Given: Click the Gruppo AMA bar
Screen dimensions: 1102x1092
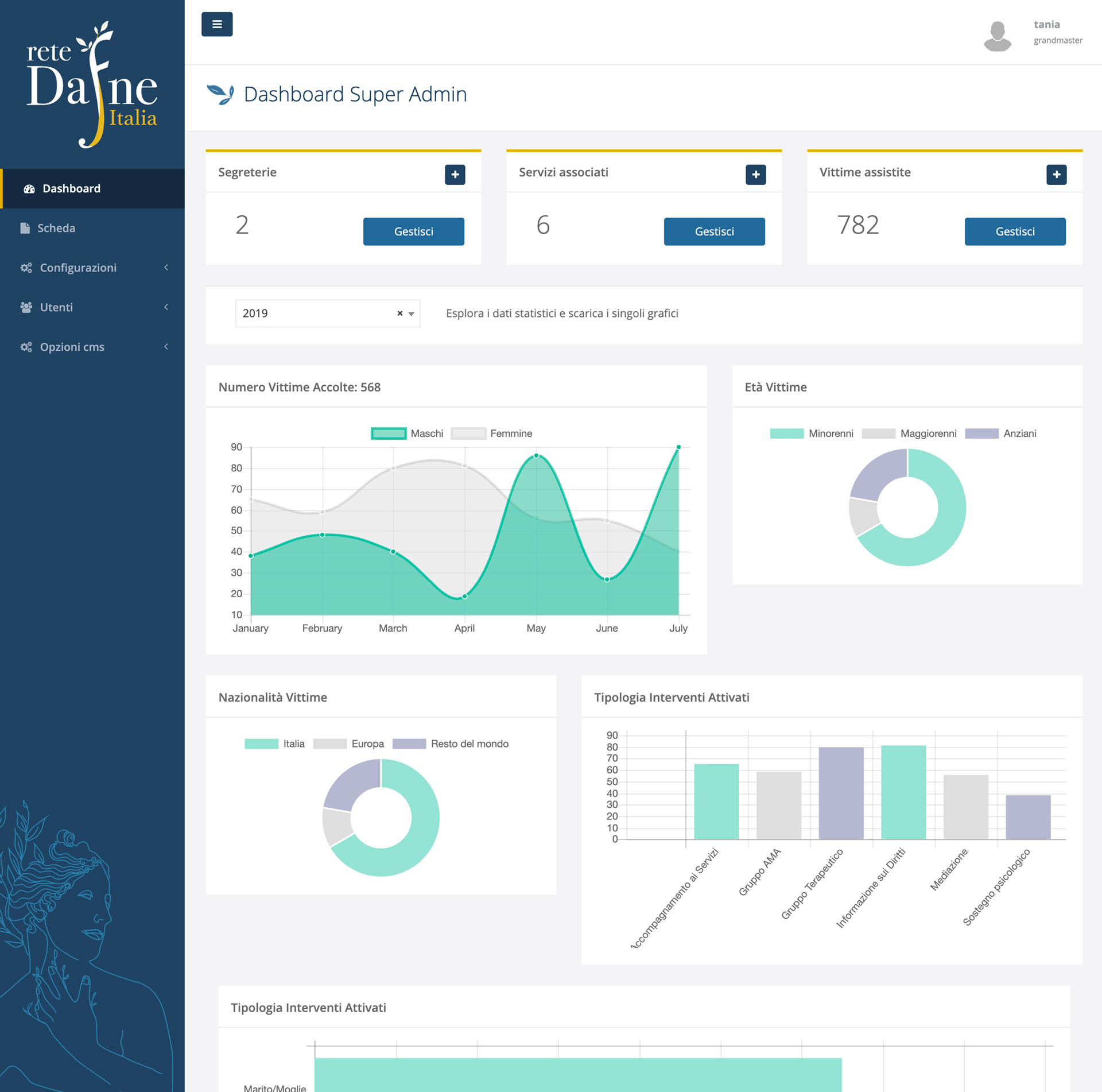Looking at the screenshot, I should [x=779, y=806].
